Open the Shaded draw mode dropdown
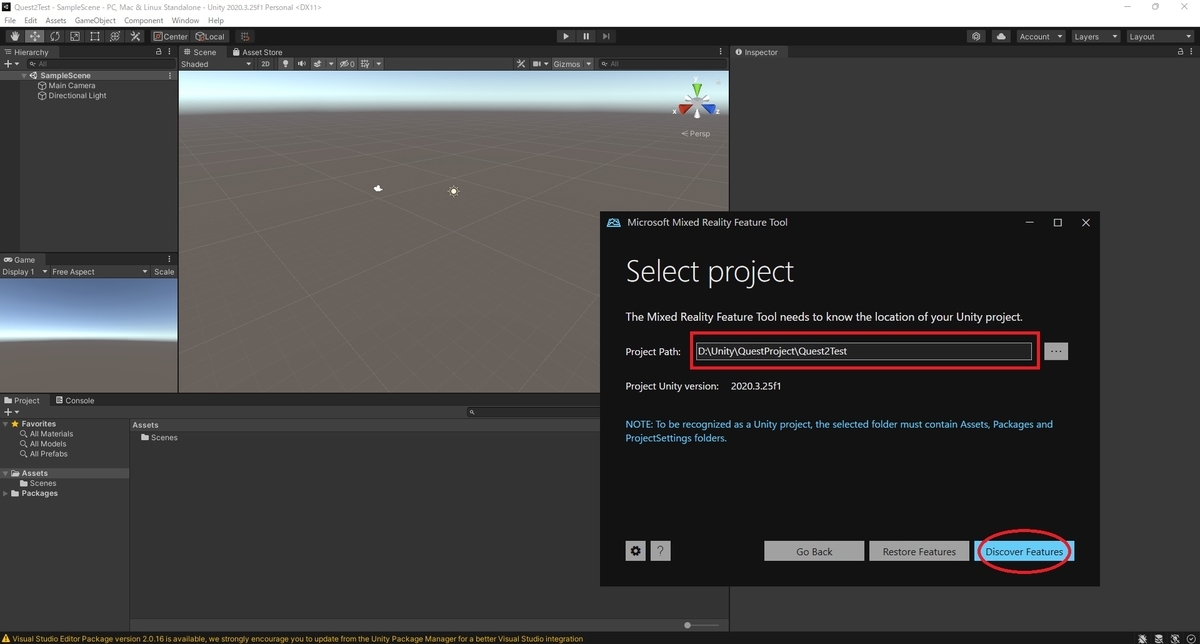The height and width of the screenshot is (644, 1200). click(217, 64)
